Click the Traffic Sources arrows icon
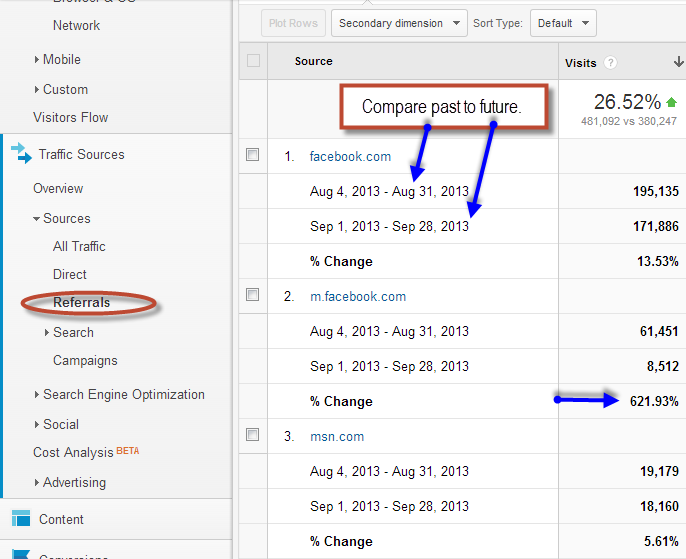Viewport: 686px width, 559px height. [x=21, y=154]
